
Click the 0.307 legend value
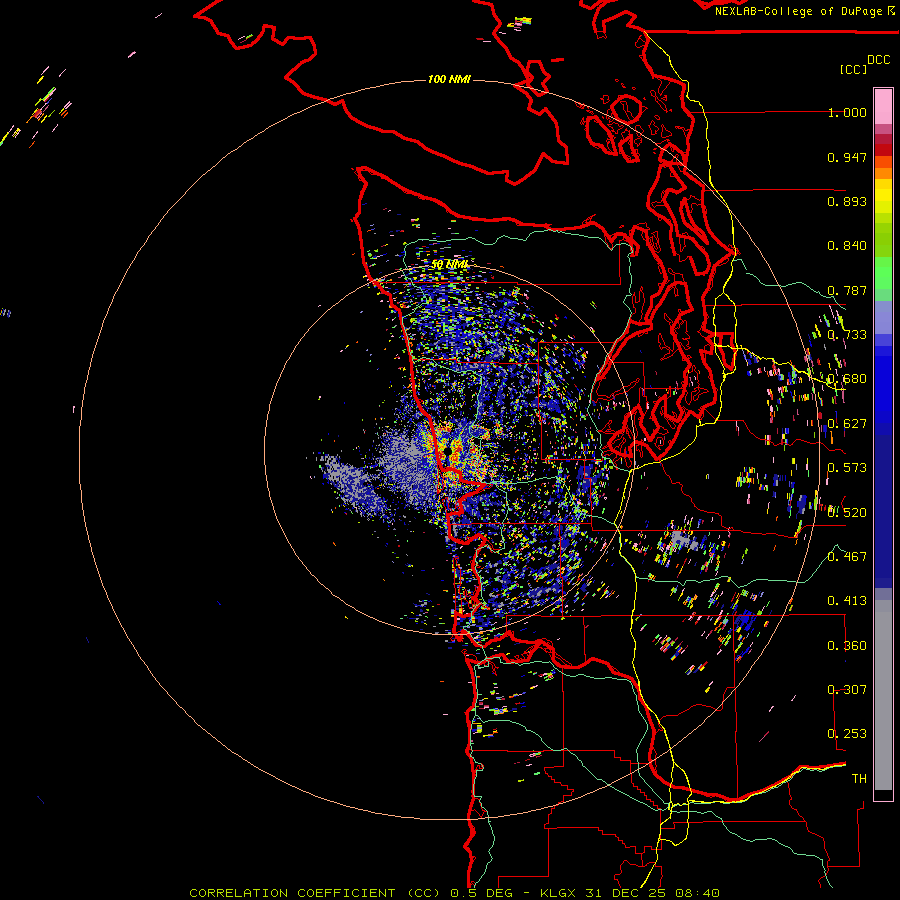coord(847,690)
